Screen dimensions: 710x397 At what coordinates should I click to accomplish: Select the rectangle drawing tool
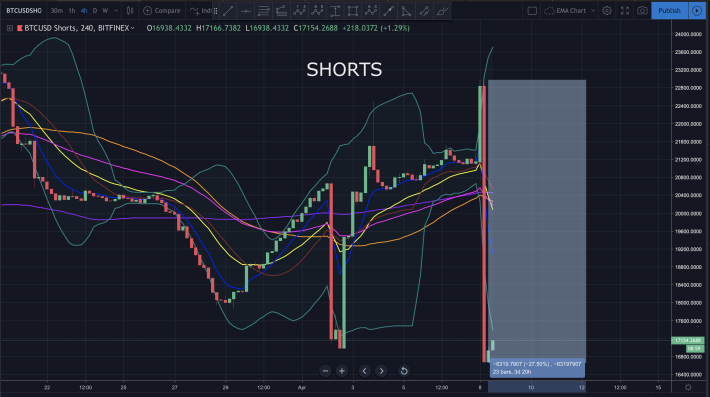[x=353, y=11]
